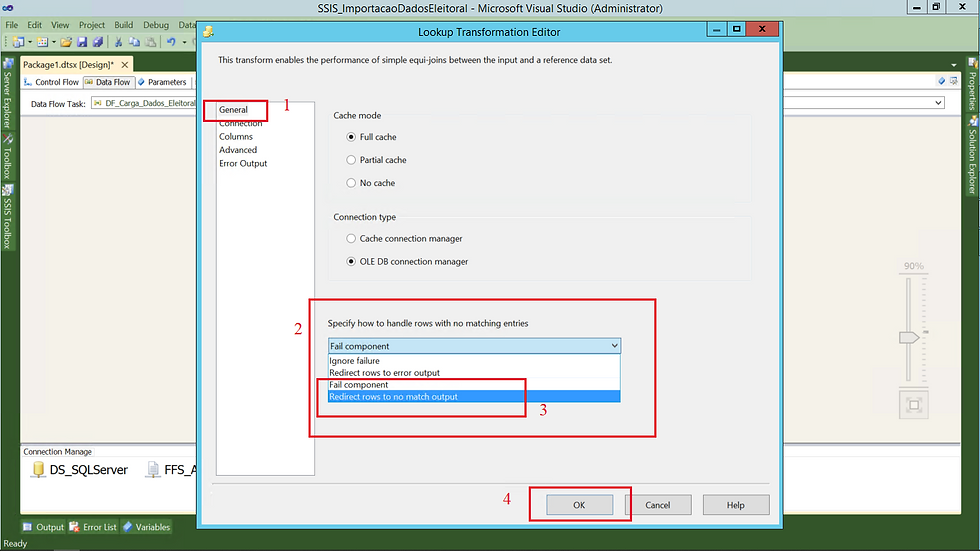This screenshot has width=980, height=551.
Task: Open the Project menu
Action: 92,25
